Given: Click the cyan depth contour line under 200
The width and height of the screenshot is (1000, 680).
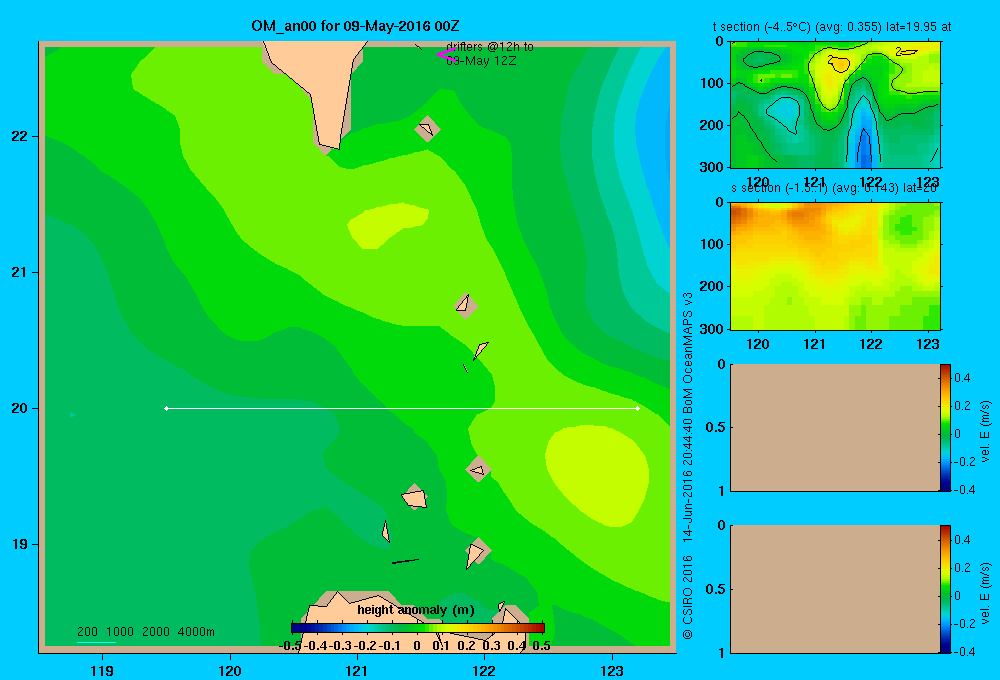Looking at the screenshot, I should click(x=96, y=642).
